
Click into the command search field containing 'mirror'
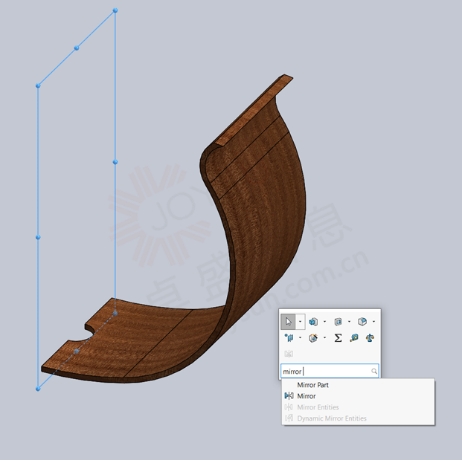[x=329, y=371]
